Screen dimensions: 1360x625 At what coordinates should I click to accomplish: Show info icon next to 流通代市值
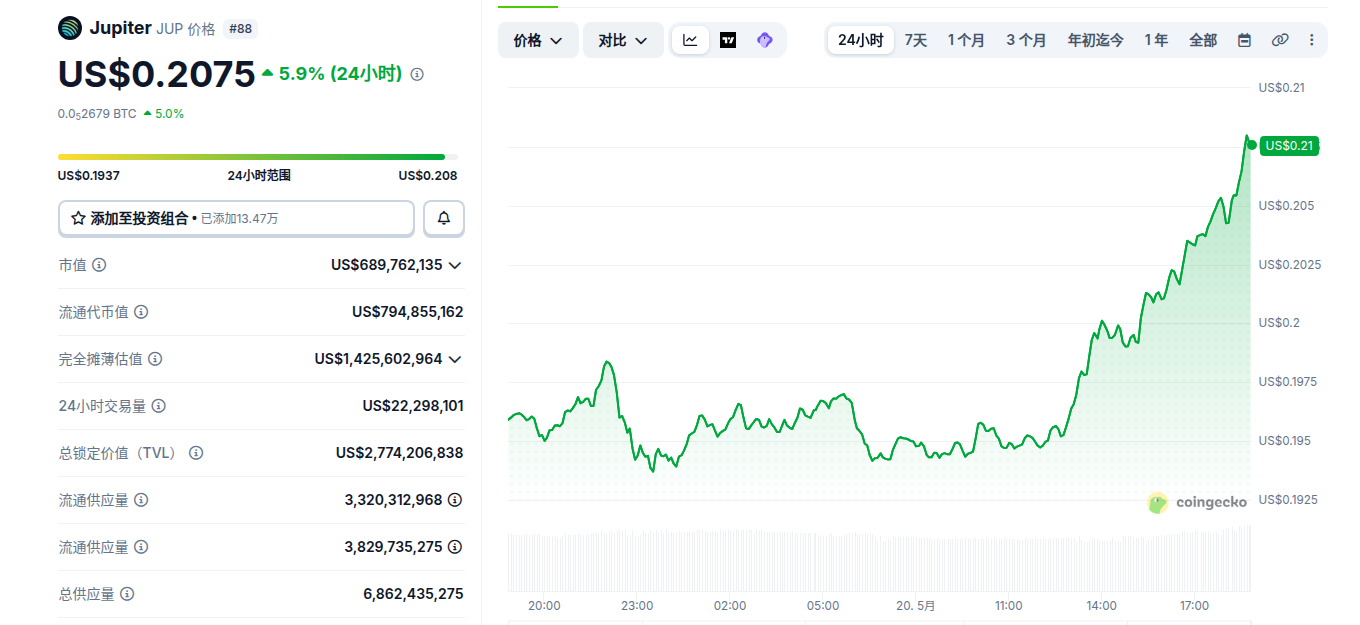pos(141,312)
